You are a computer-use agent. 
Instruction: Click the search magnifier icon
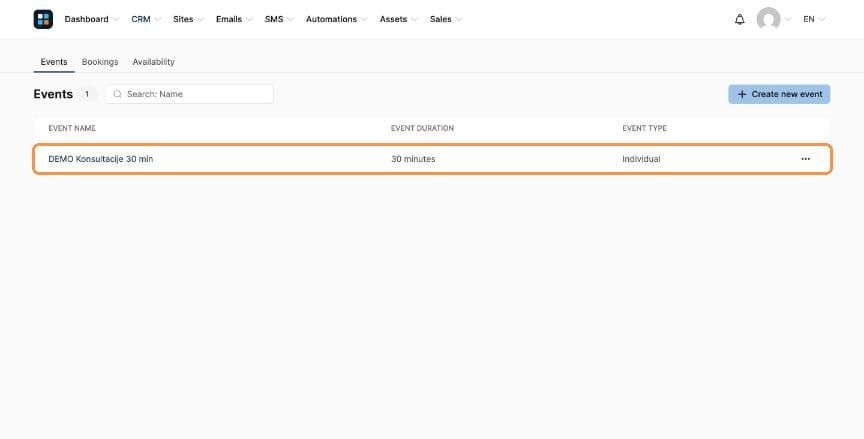point(117,94)
